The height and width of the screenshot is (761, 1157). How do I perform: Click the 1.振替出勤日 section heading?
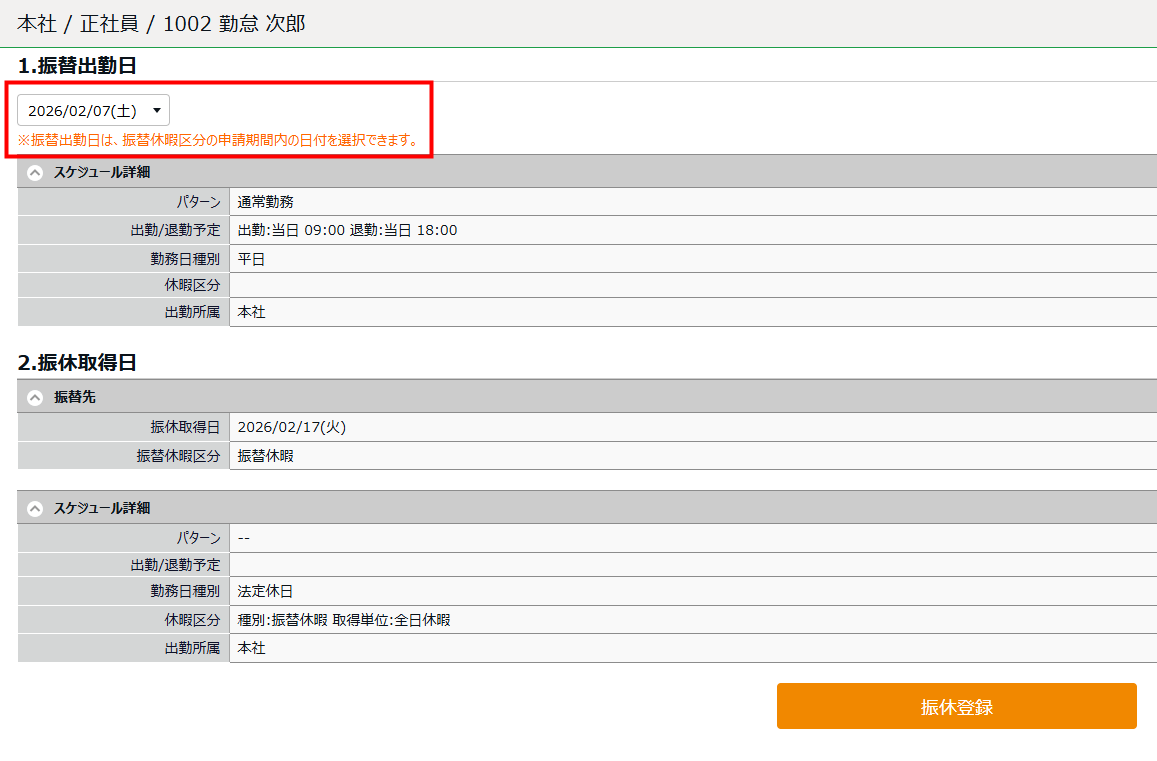pyautogui.click(x=77, y=66)
